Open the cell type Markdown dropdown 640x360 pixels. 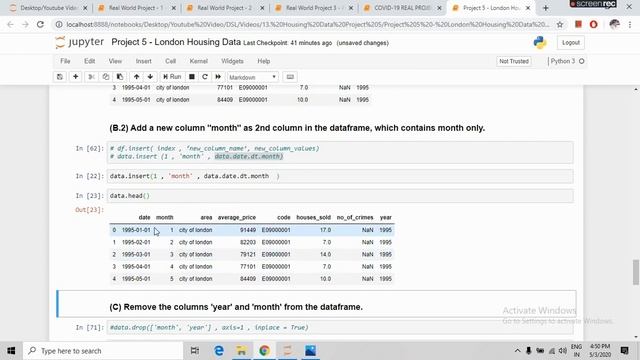pyautogui.click(x=253, y=77)
